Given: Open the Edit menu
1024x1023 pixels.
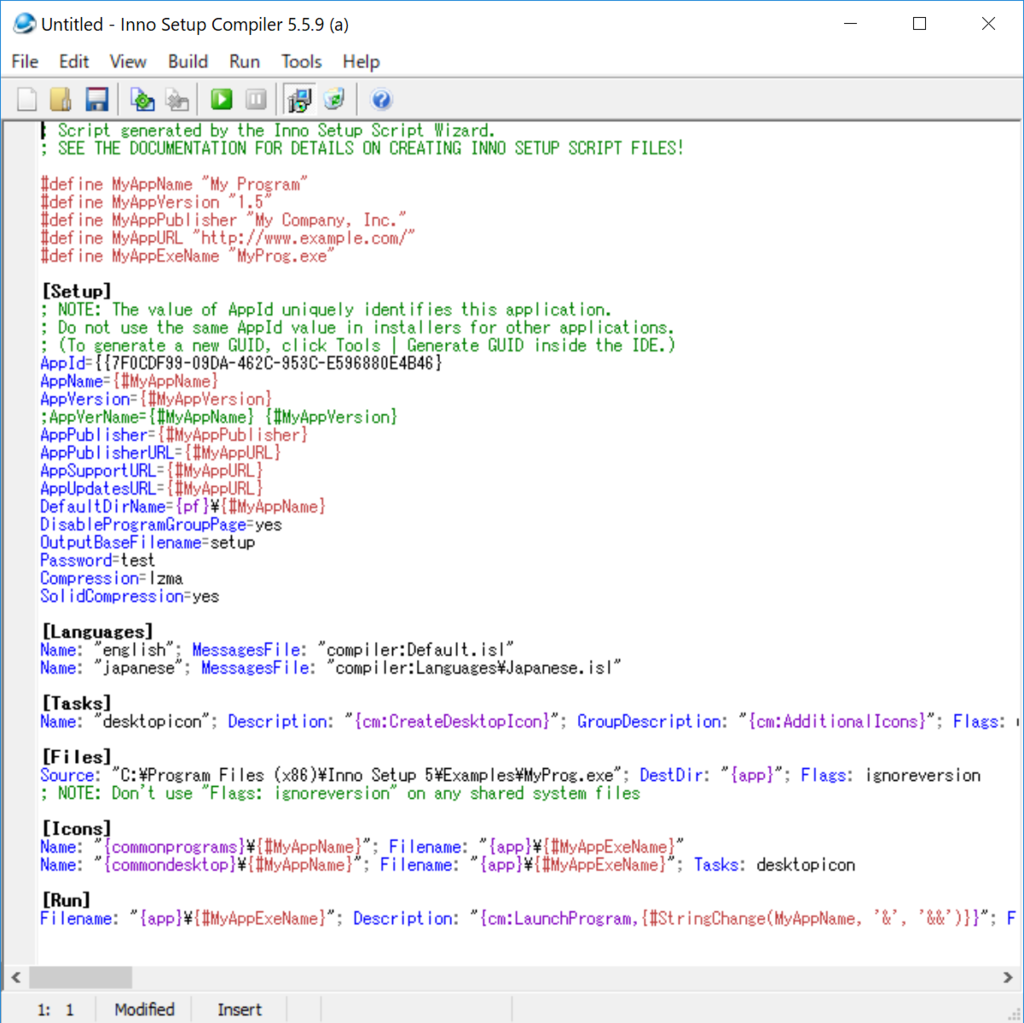Looking at the screenshot, I should tap(74, 61).
